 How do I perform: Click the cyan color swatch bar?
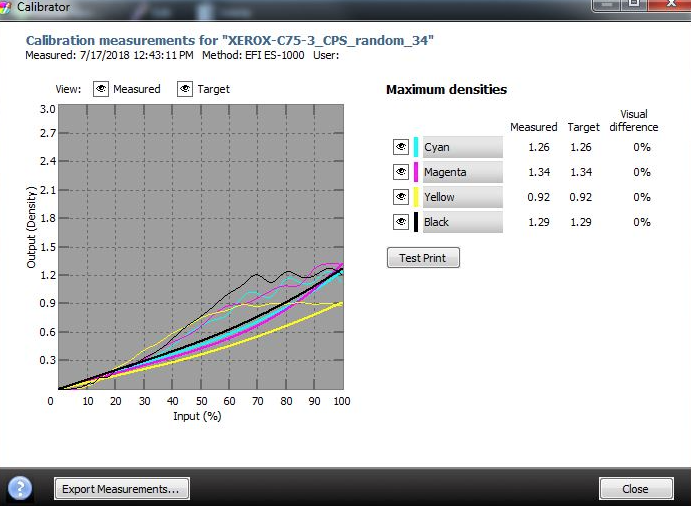pos(416,147)
